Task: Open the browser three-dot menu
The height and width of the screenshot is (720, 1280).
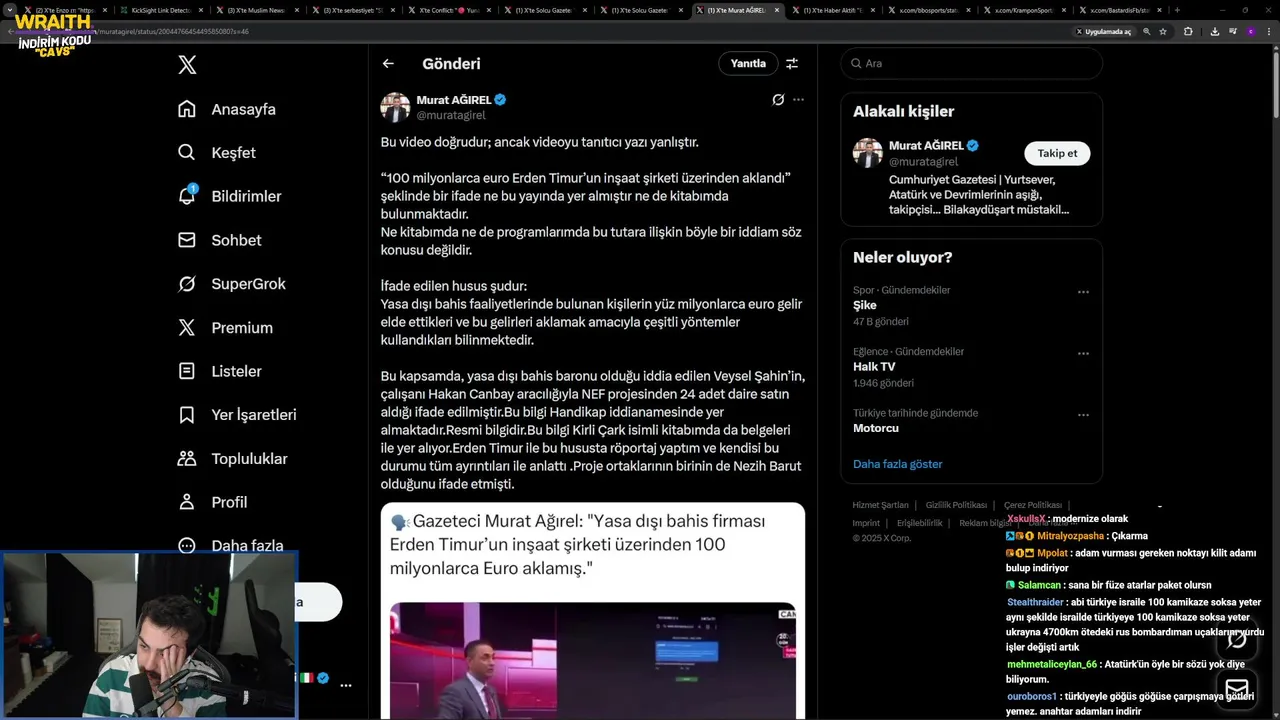Action: 1268,31
